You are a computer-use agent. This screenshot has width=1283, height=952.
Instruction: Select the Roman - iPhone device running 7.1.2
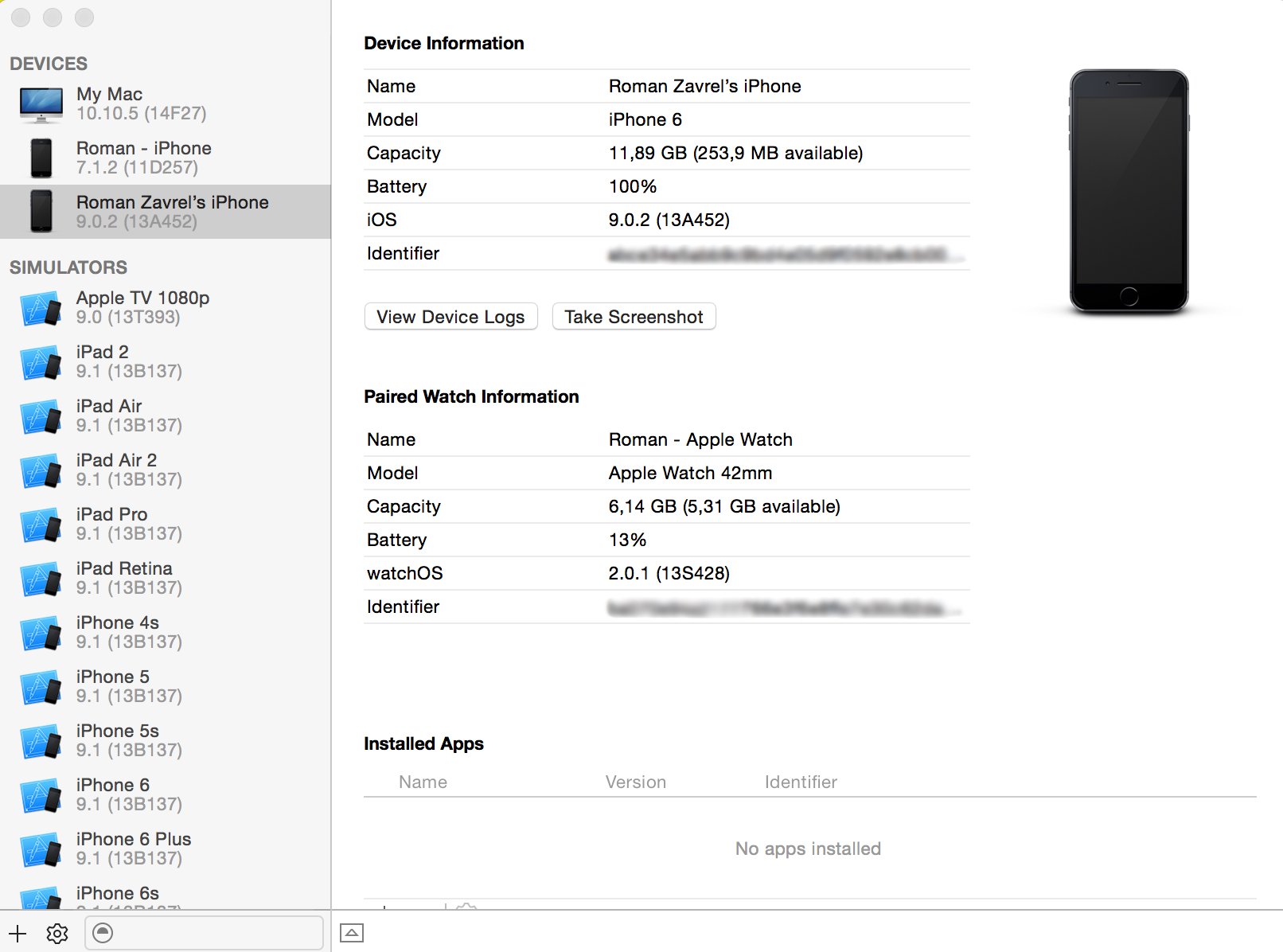pyautogui.click(x=166, y=158)
